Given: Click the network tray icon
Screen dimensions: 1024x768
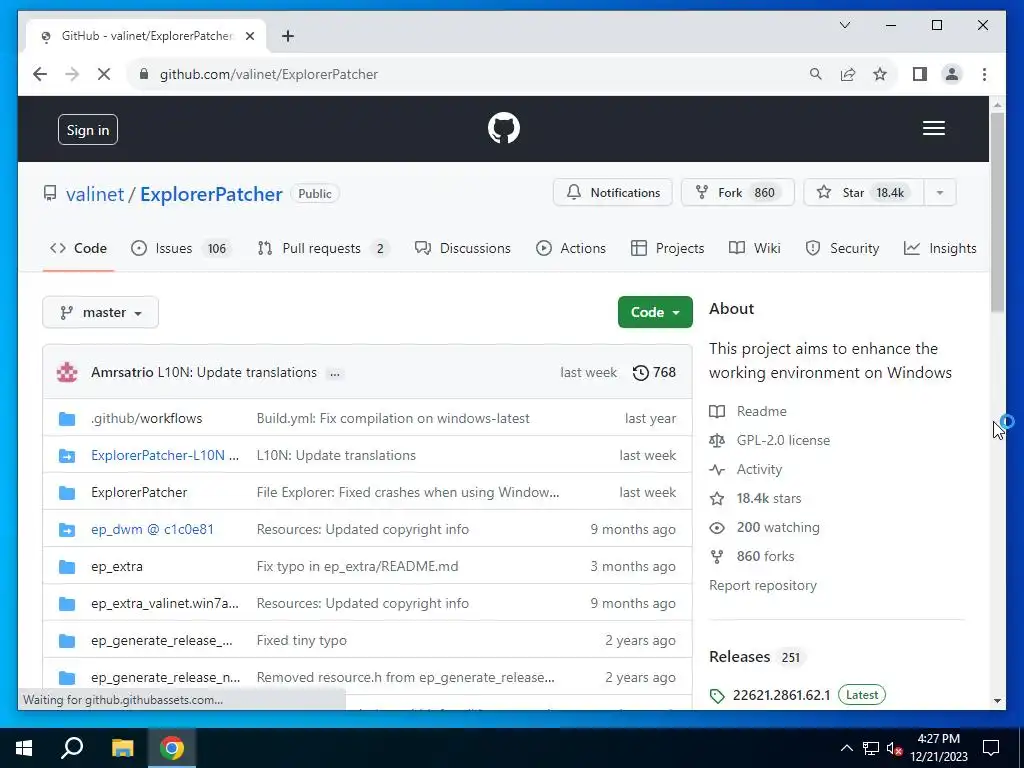Looking at the screenshot, I should (x=871, y=748).
